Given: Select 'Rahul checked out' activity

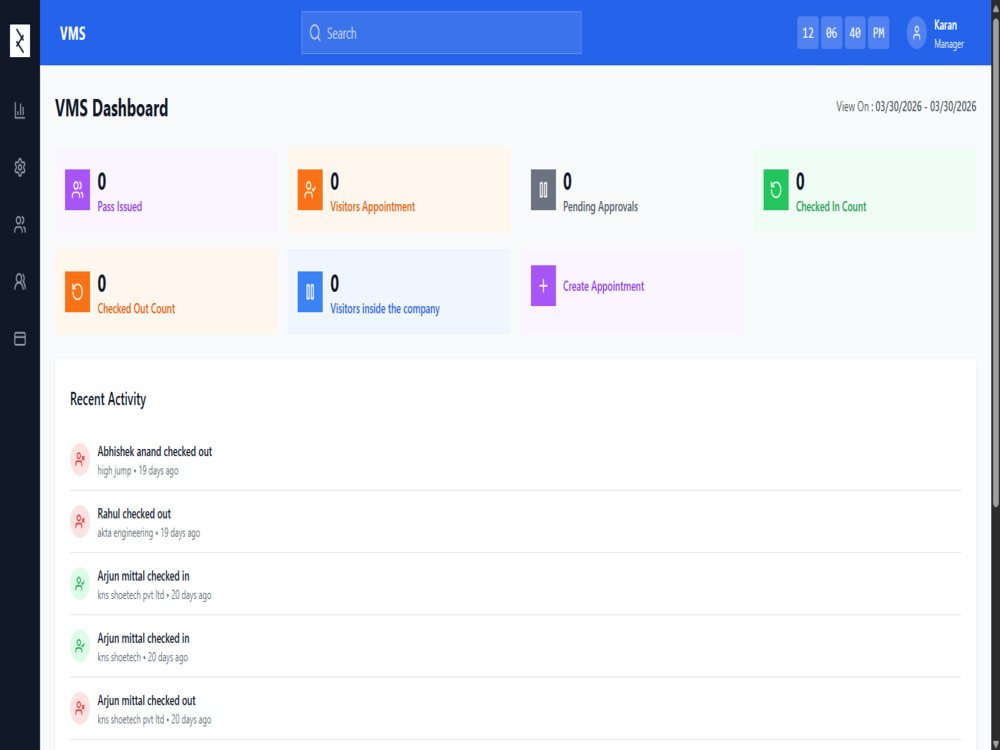Looking at the screenshot, I should pyautogui.click(x=134, y=514).
